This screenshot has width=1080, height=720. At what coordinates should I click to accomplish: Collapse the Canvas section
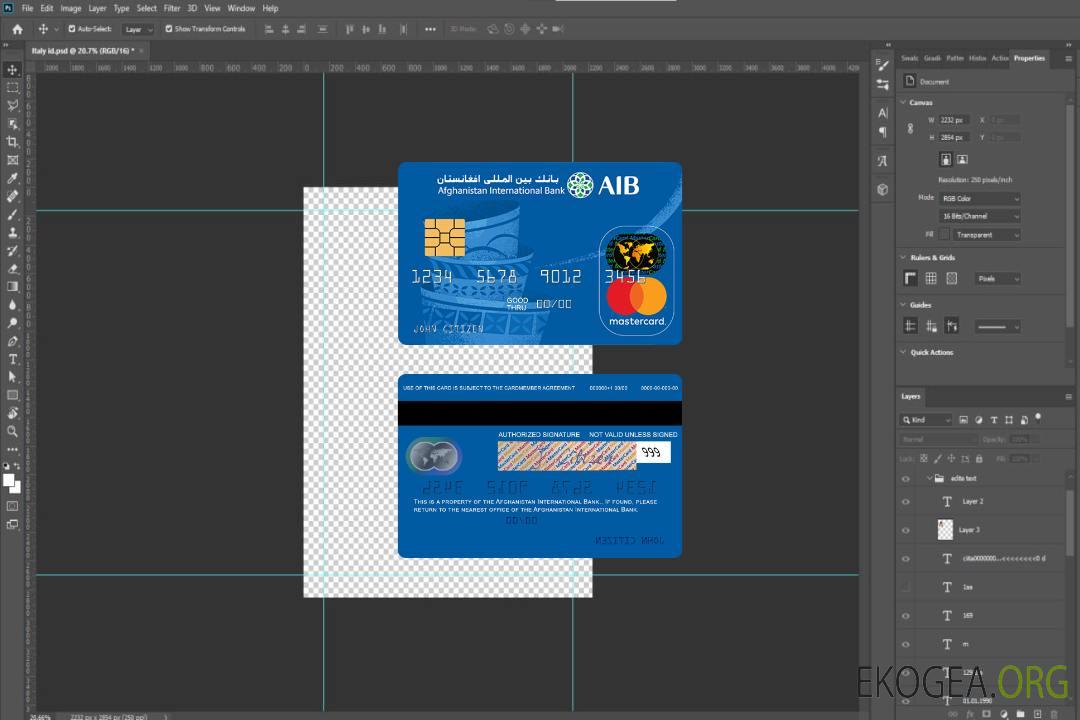[x=903, y=102]
